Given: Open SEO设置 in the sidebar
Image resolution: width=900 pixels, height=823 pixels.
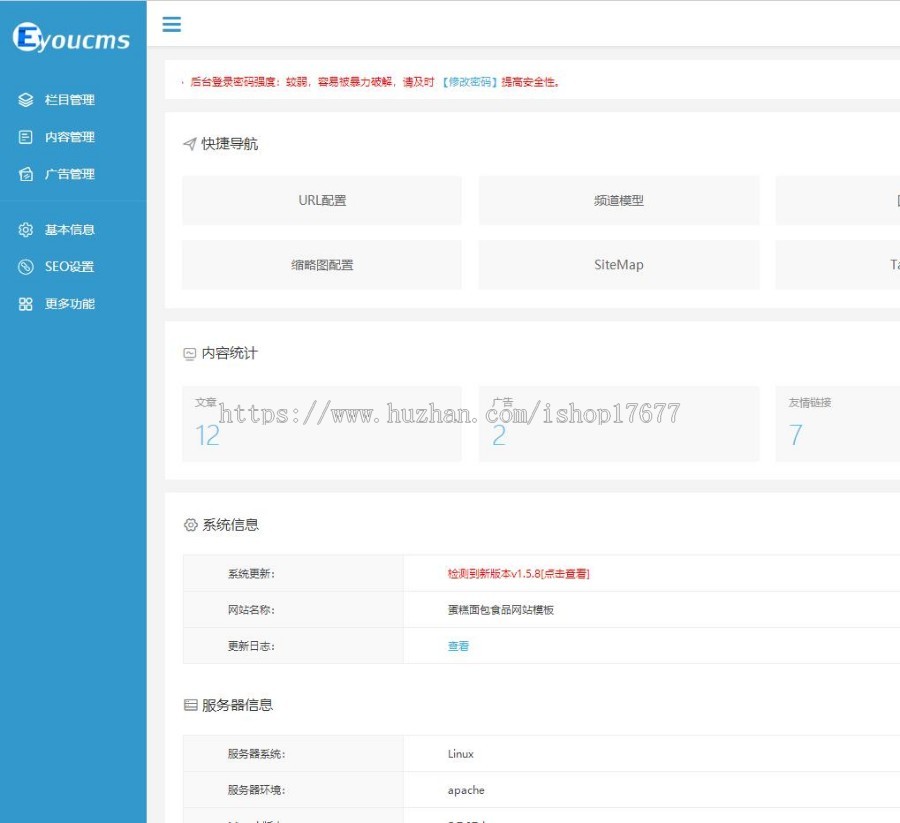Looking at the screenshot, I should coord(69,267).
